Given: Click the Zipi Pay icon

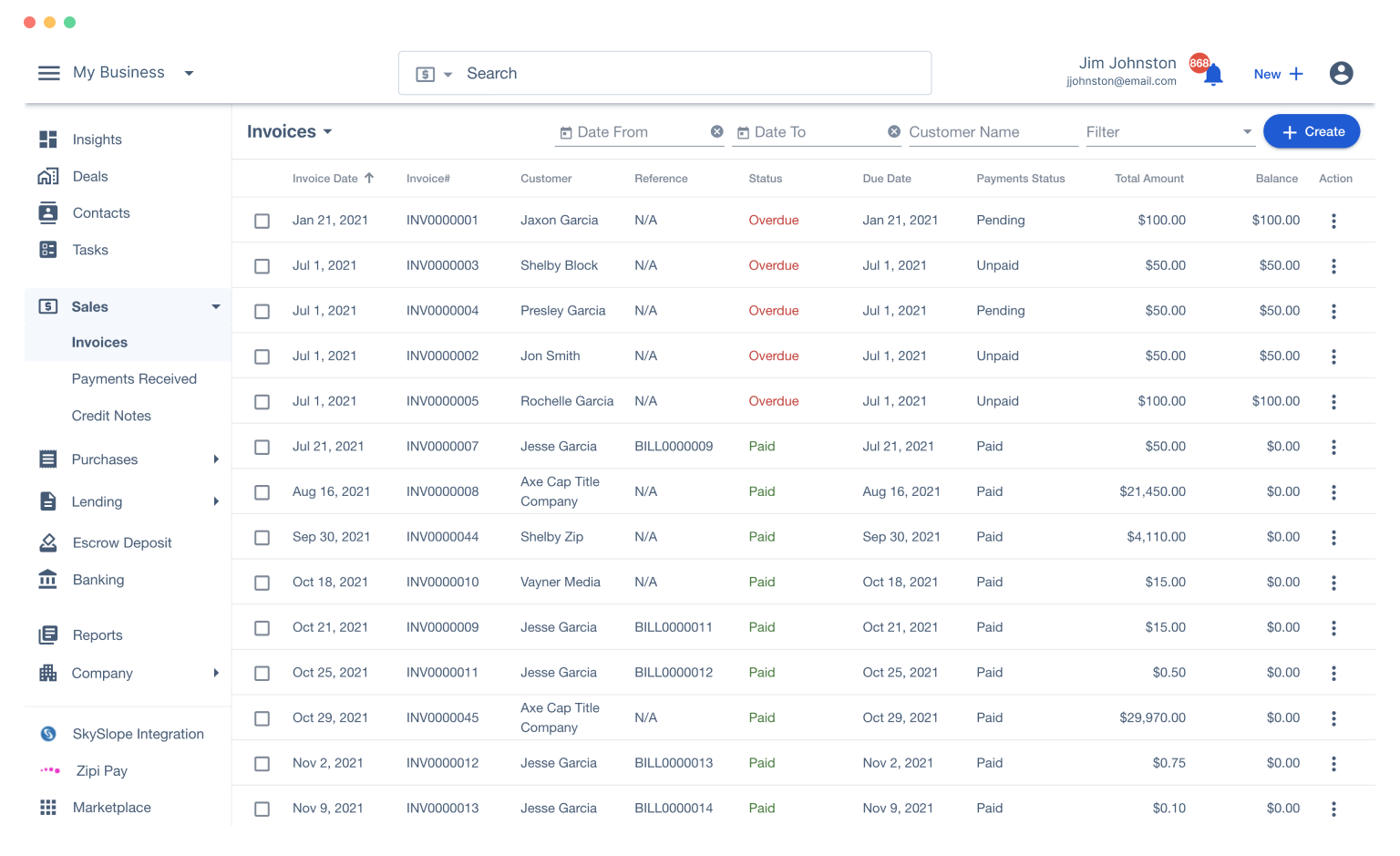Looking at the screenshot, I should [50, 770].
